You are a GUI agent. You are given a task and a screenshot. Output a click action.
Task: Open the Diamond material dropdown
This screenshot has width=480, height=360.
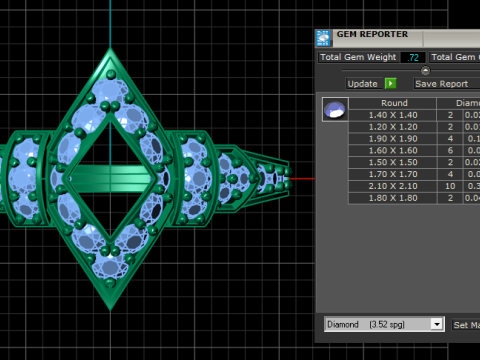[384, 324]
